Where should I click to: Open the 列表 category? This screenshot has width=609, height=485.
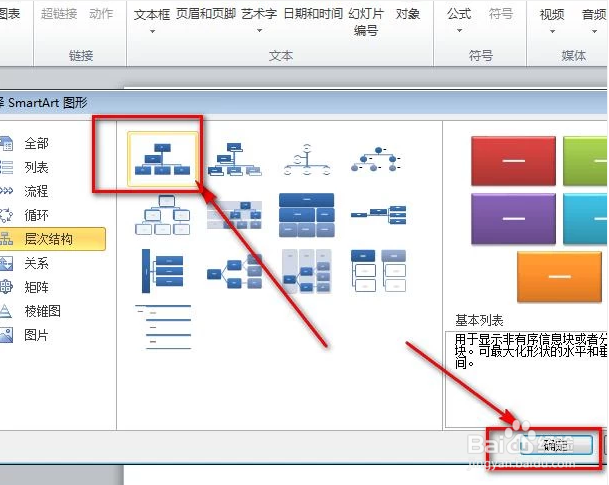36,168
